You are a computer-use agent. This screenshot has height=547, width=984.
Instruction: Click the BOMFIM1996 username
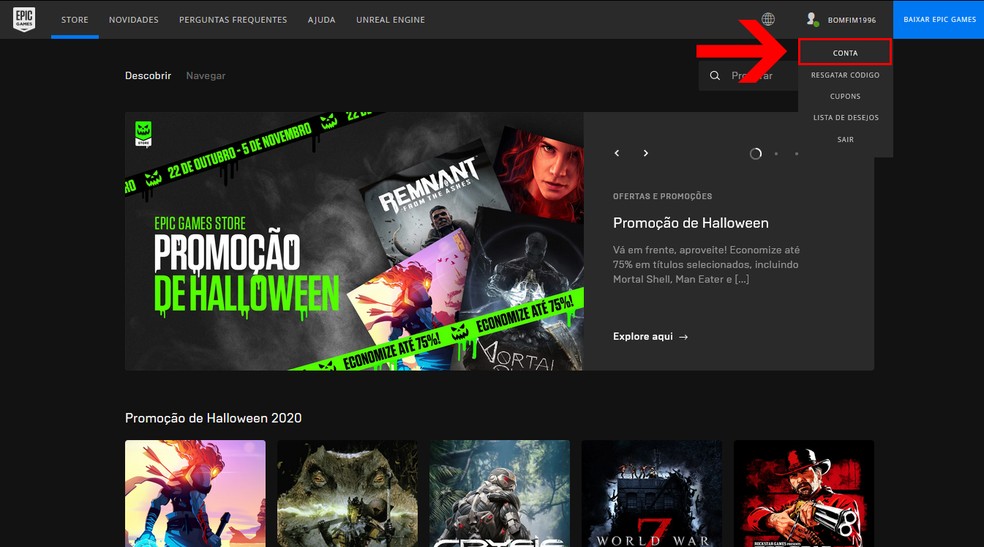[852, 20]
